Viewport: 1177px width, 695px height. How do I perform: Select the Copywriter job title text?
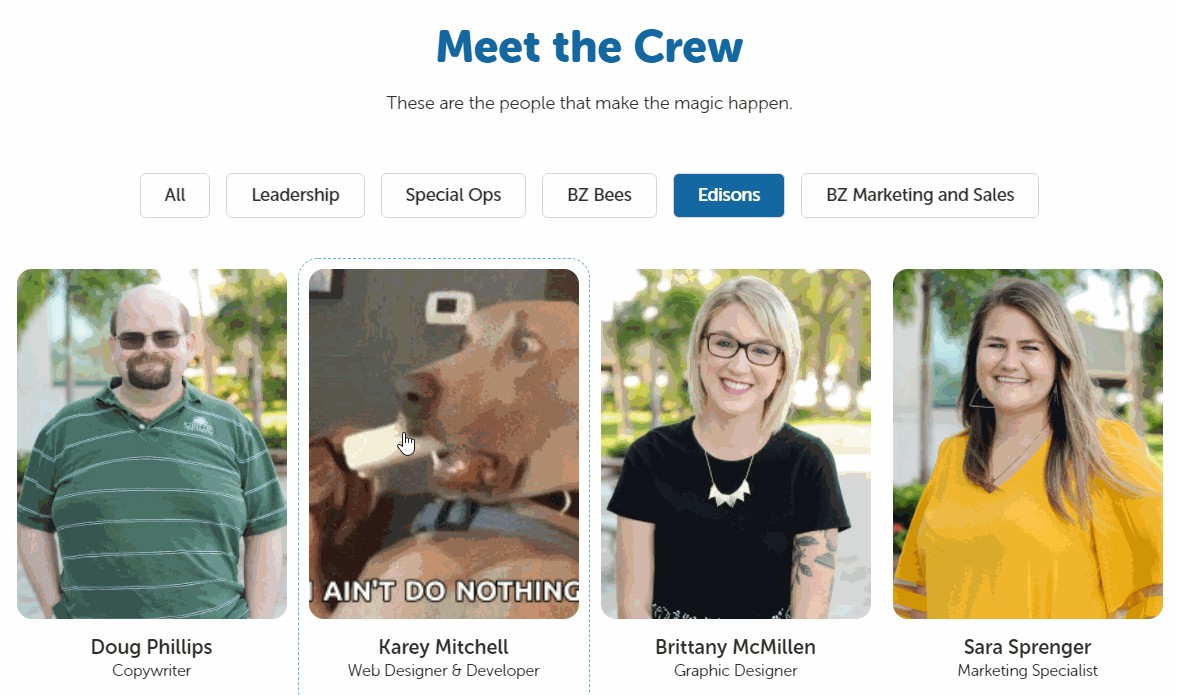pos(152,670)
